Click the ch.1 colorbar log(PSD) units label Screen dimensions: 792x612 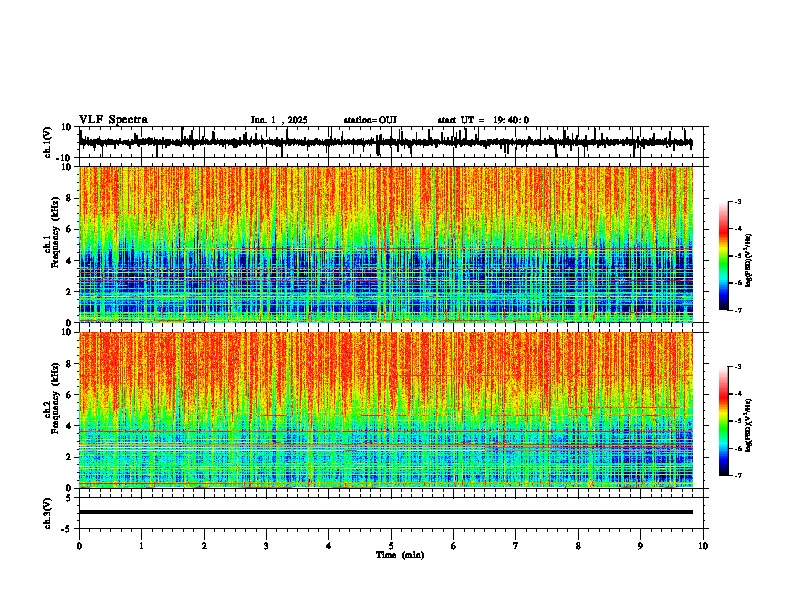click(x=749, y=261)
